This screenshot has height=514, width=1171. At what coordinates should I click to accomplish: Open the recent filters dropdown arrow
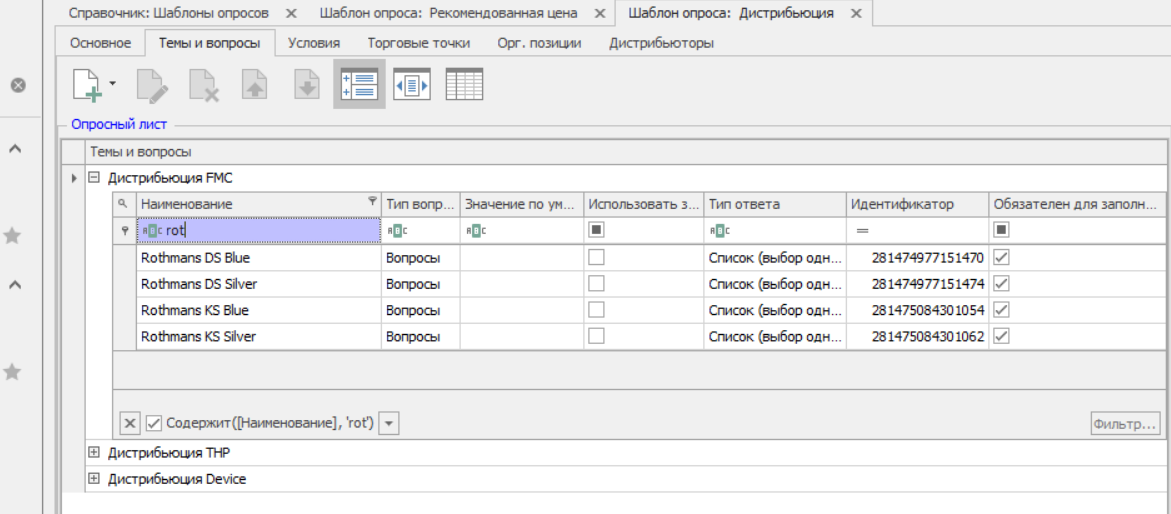[x=391, y=424]
